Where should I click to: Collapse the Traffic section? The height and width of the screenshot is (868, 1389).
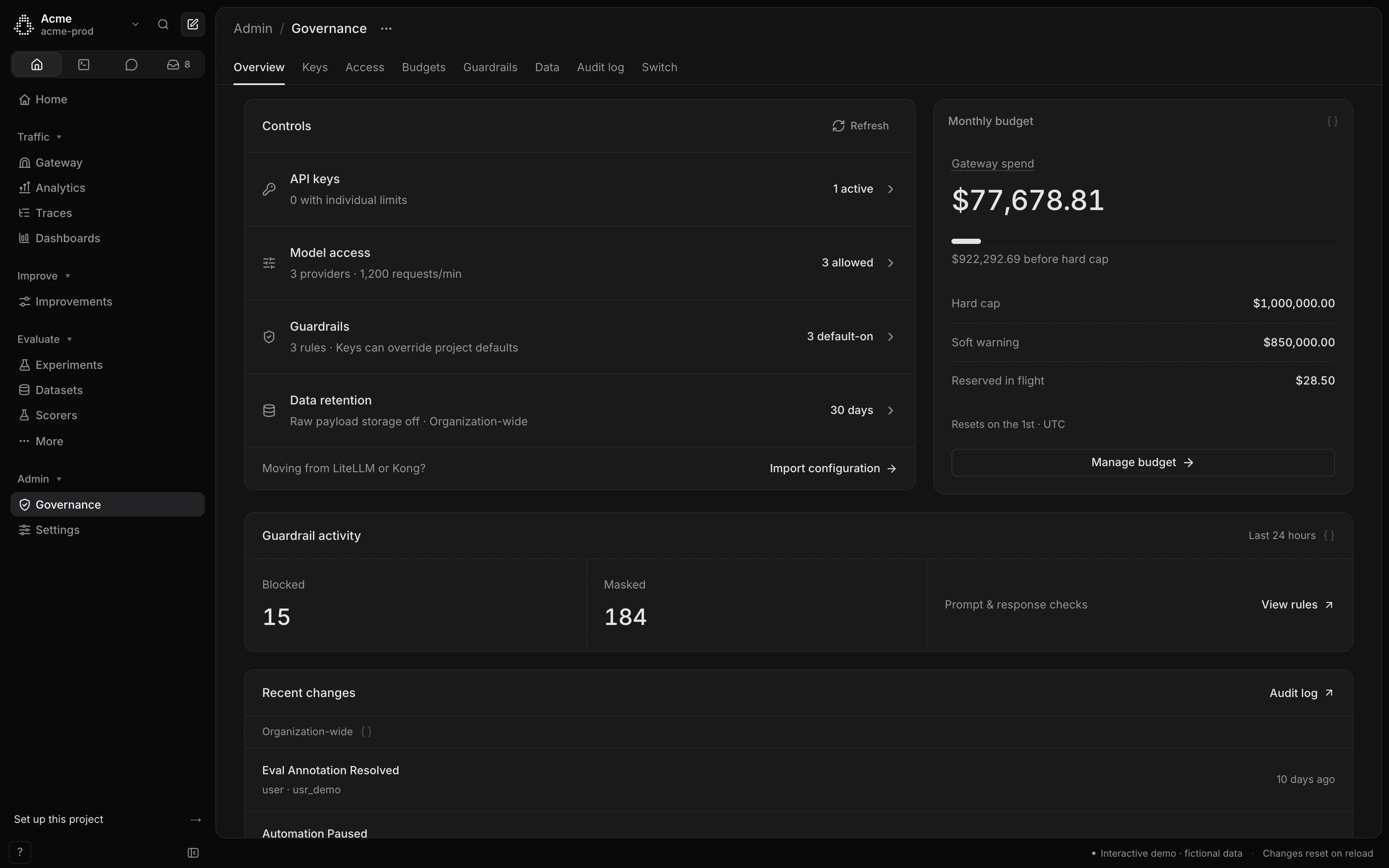39,137
